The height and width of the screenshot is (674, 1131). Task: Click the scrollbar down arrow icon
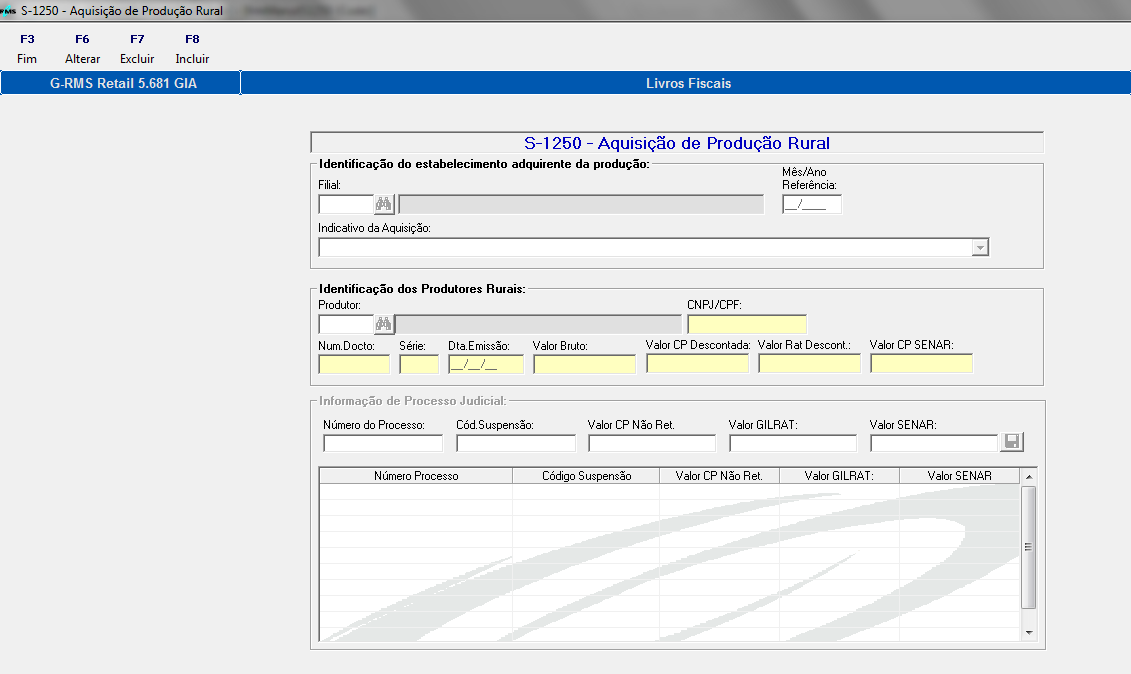pyautogui.click(x=1028, y=631)
